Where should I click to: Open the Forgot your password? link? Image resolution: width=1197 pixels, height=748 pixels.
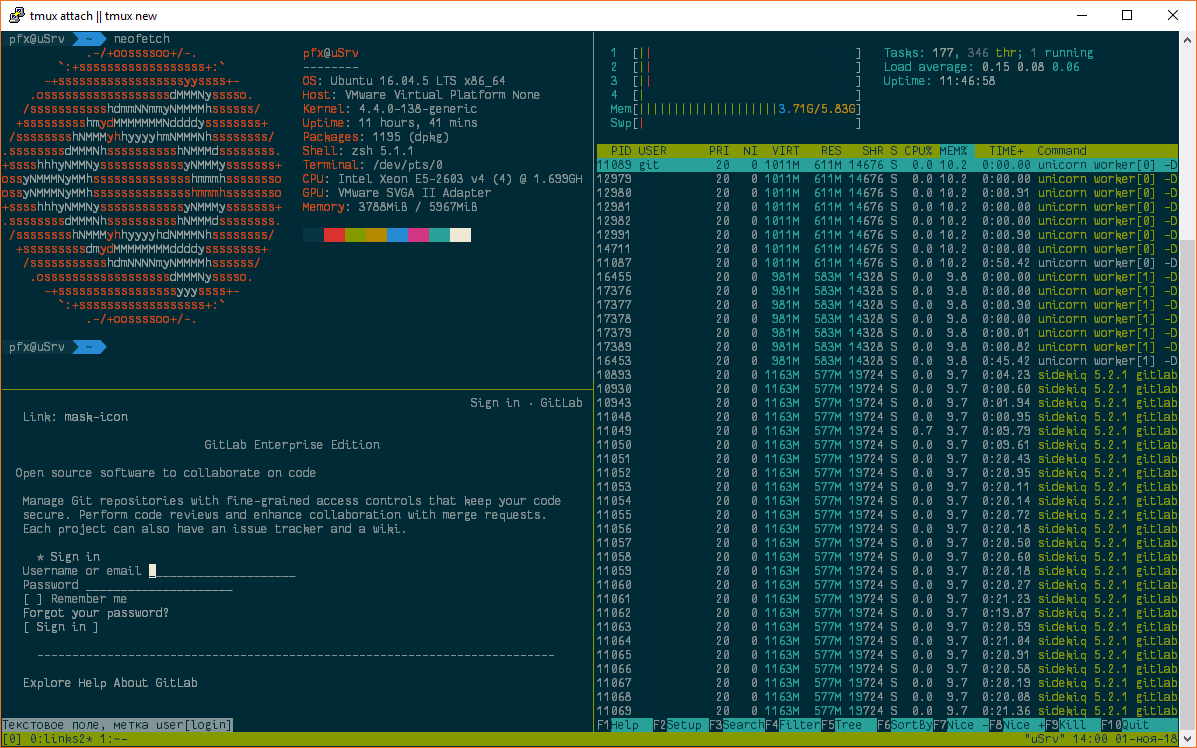[x=95, y=613]
